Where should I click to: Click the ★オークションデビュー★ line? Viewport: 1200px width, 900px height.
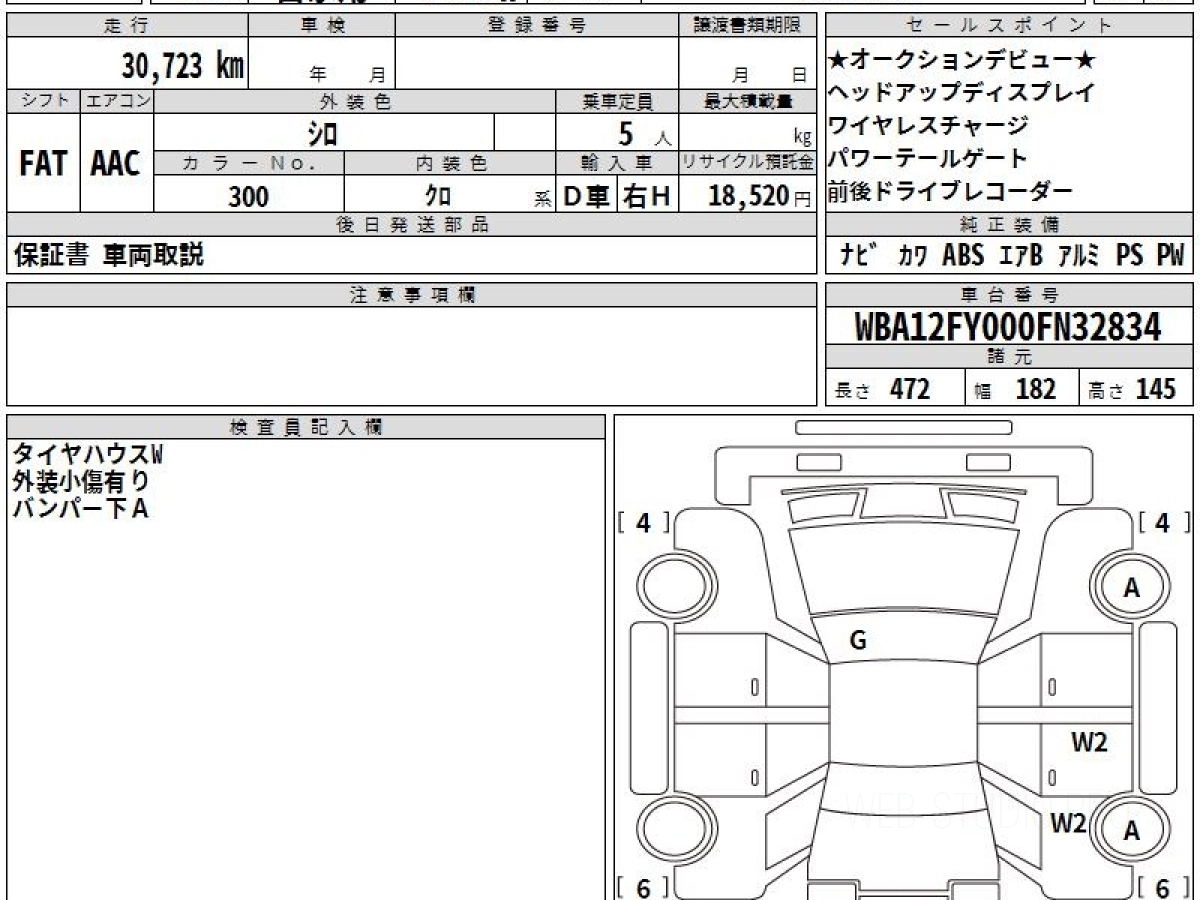962,60
